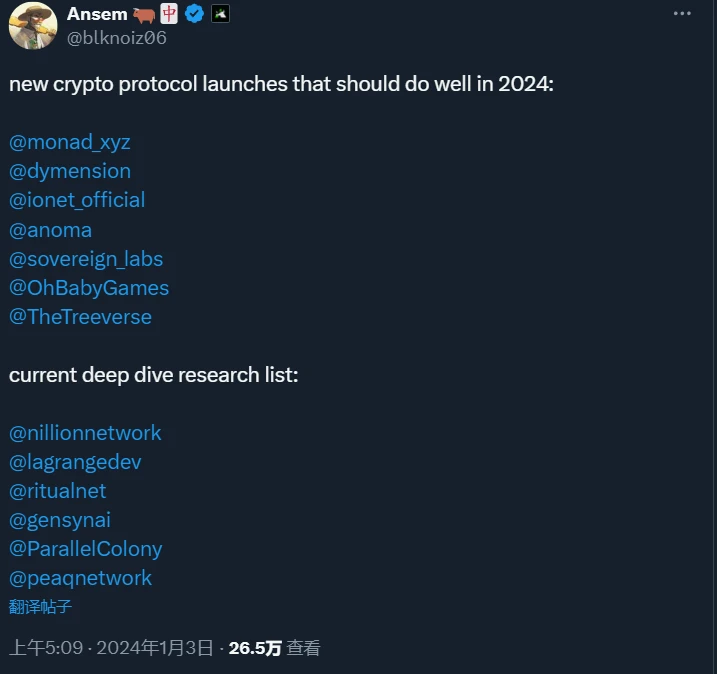Viewport: 717px width, 674px height.
Task: Open the @ritualnet mention
Action: point(57,491)
